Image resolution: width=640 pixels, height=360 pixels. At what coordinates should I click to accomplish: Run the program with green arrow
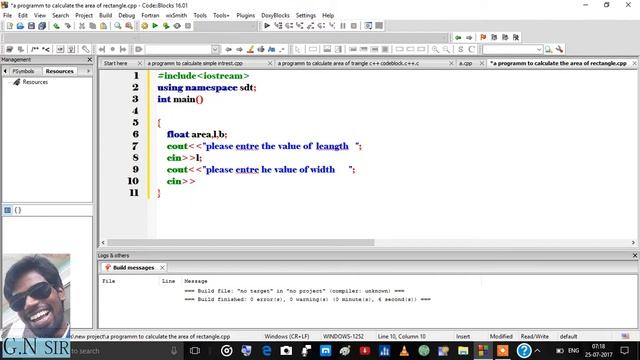pos(155,26)
